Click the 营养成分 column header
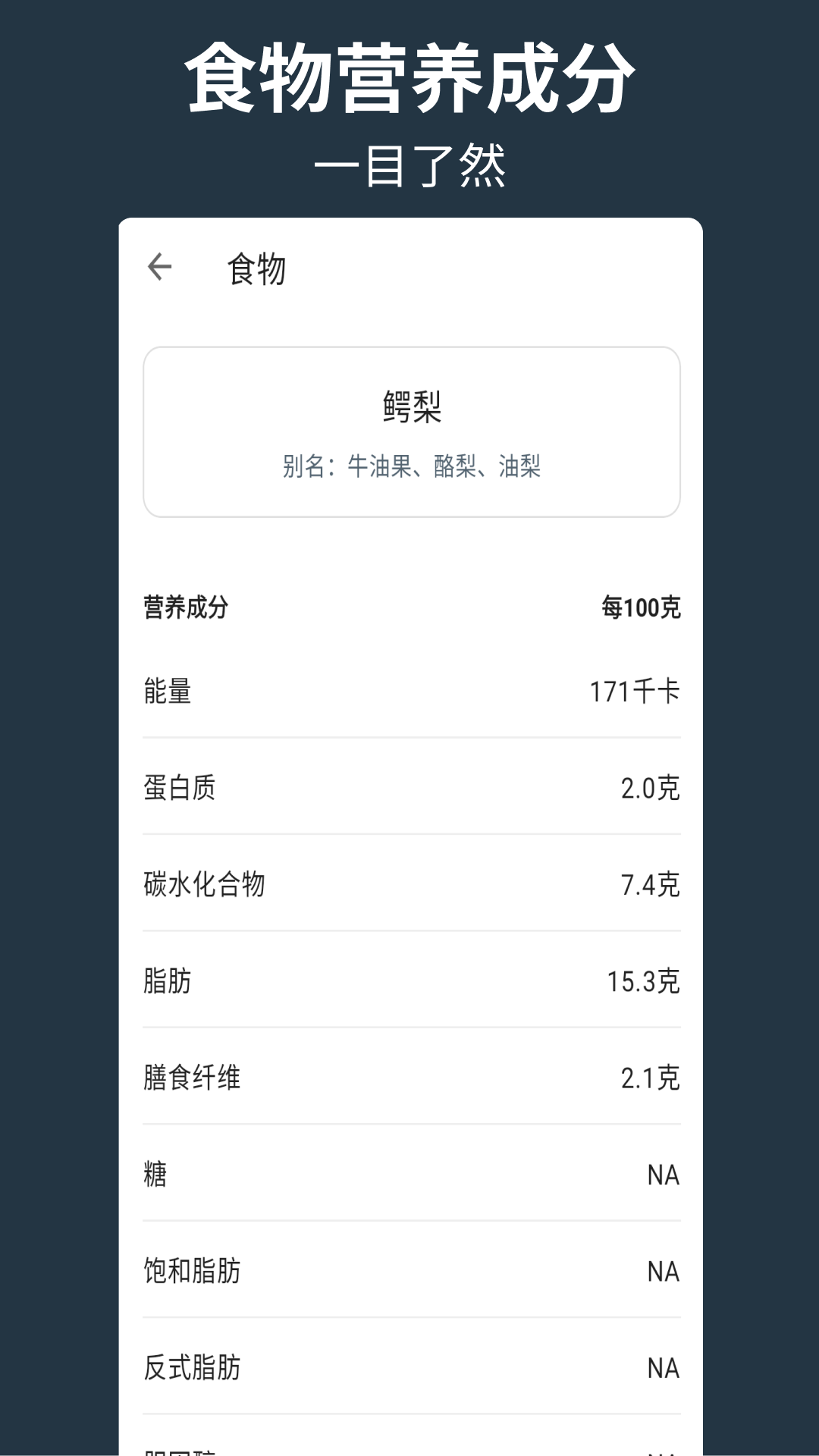The width and height of the screenshot is (819, 1456). coord(186,607)
